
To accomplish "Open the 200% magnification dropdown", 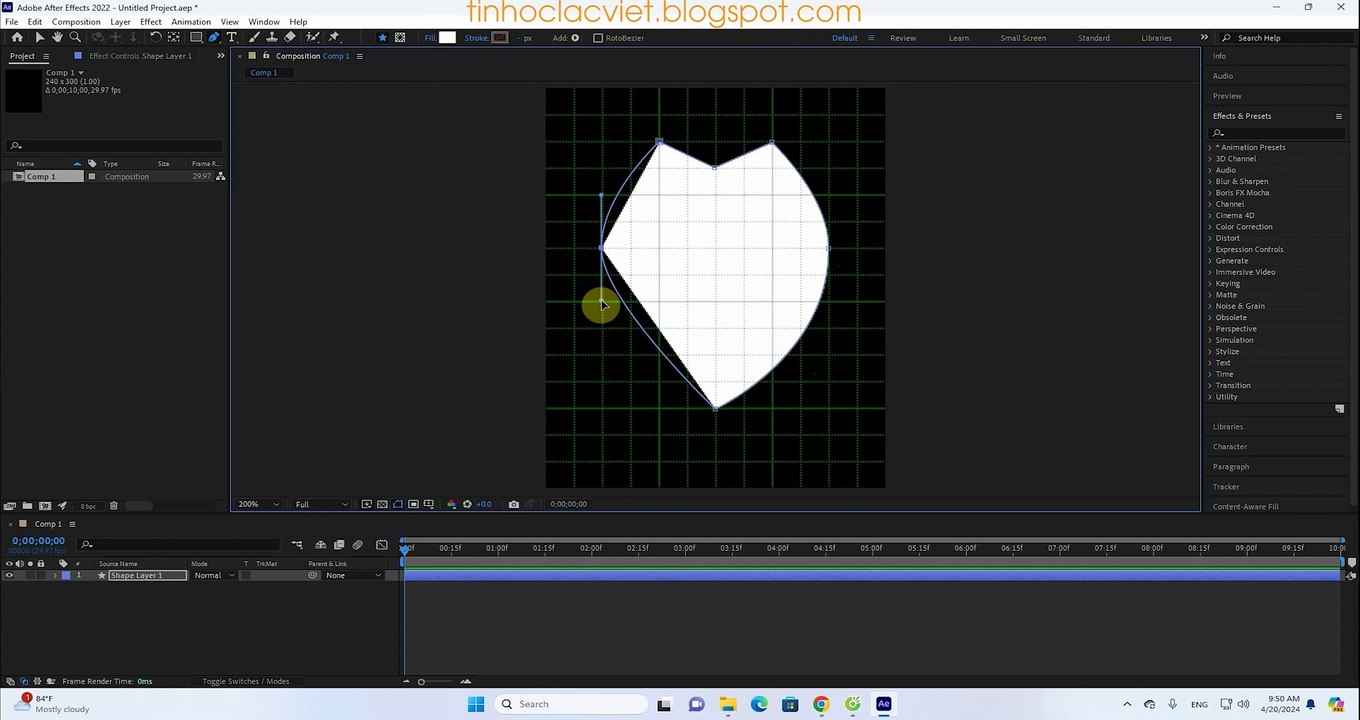I will pyautogui.click(x=258, y=504).
